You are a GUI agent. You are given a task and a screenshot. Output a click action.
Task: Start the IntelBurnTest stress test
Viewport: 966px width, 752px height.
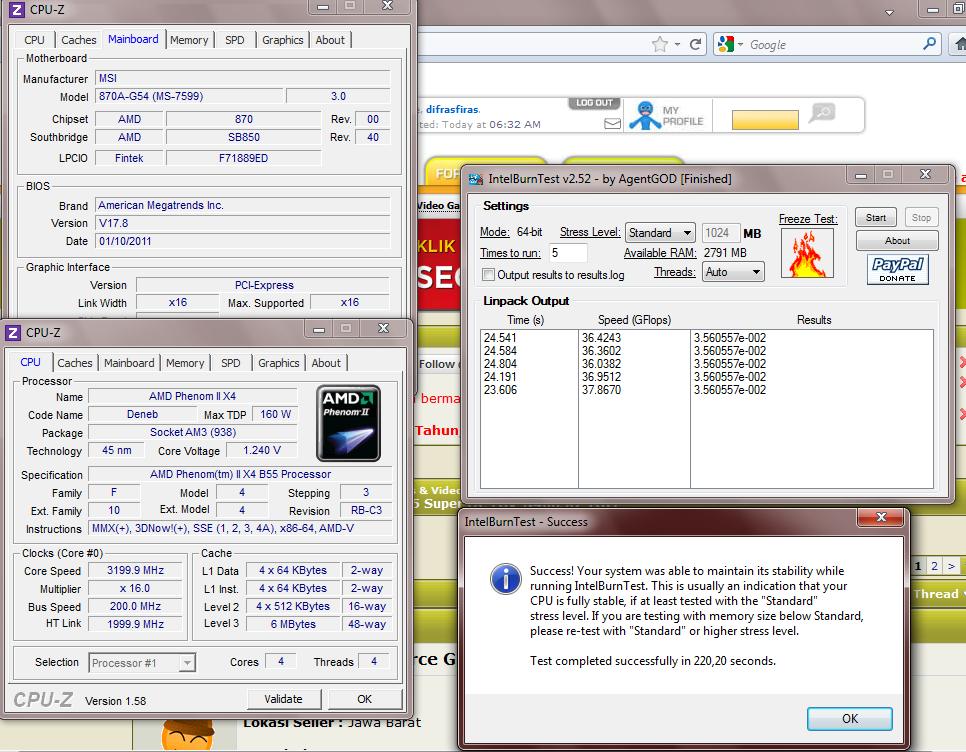[875, 218]
